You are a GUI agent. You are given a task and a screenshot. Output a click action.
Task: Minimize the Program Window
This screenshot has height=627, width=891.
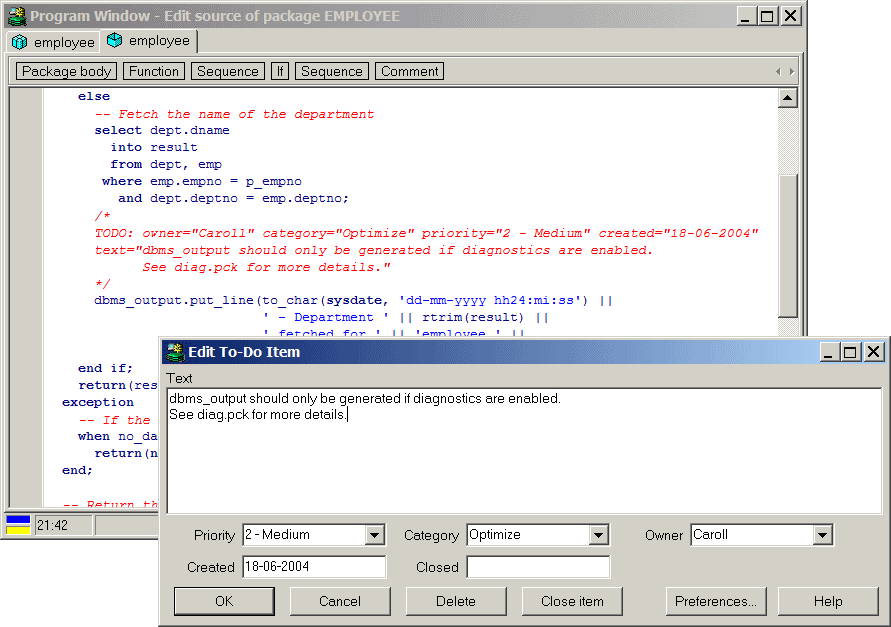pyautogui.click(x=746, y=16)
